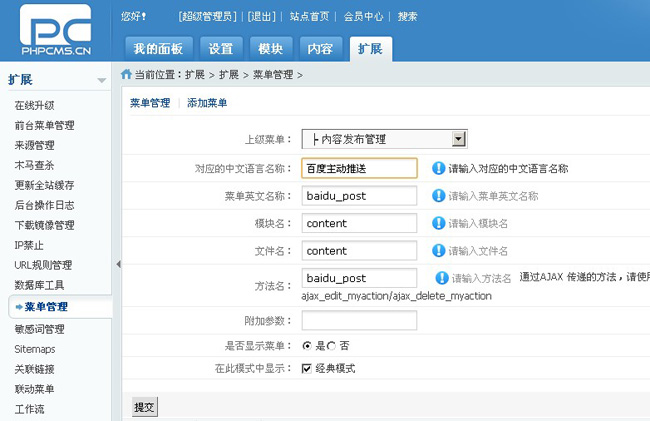
Task: Select '是' radio for showing menu
Action: [x=307, y=345]
